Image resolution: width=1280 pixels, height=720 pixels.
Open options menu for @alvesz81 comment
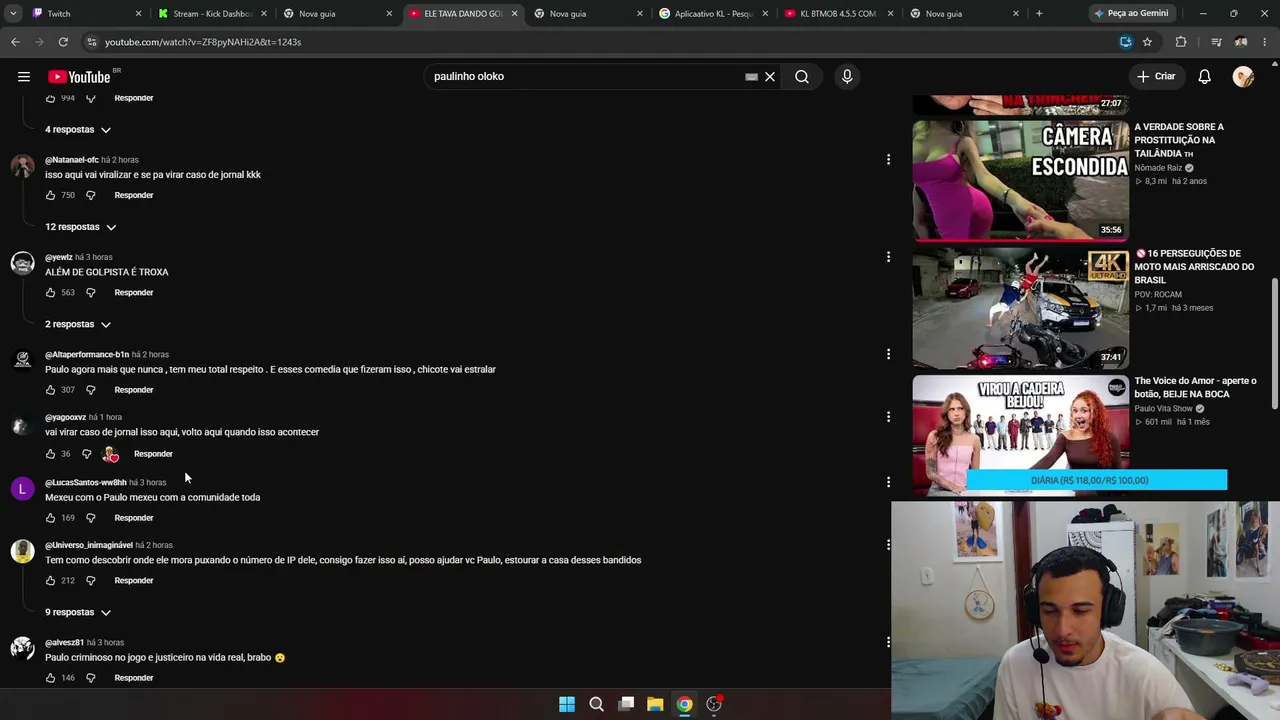click(x=888, y=642)
